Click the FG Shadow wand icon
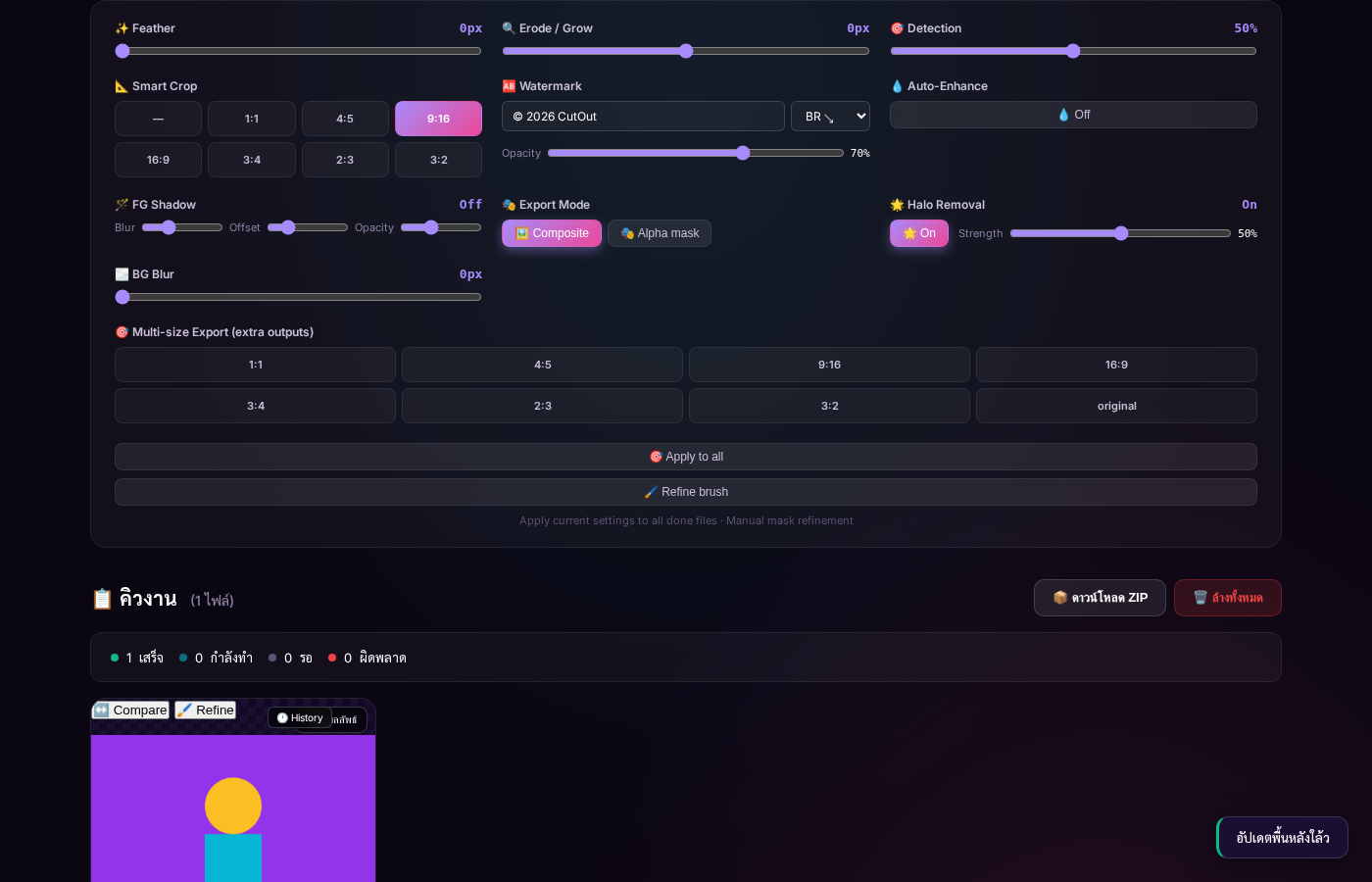 [x=122, y=205]
